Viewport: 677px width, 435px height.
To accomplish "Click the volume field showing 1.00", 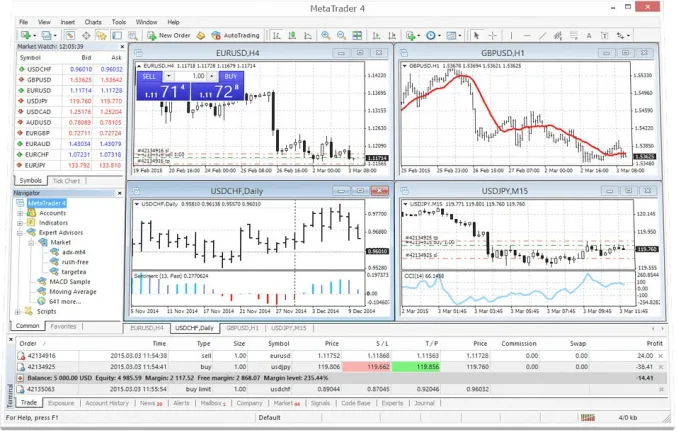I will [x=192, y=76].
